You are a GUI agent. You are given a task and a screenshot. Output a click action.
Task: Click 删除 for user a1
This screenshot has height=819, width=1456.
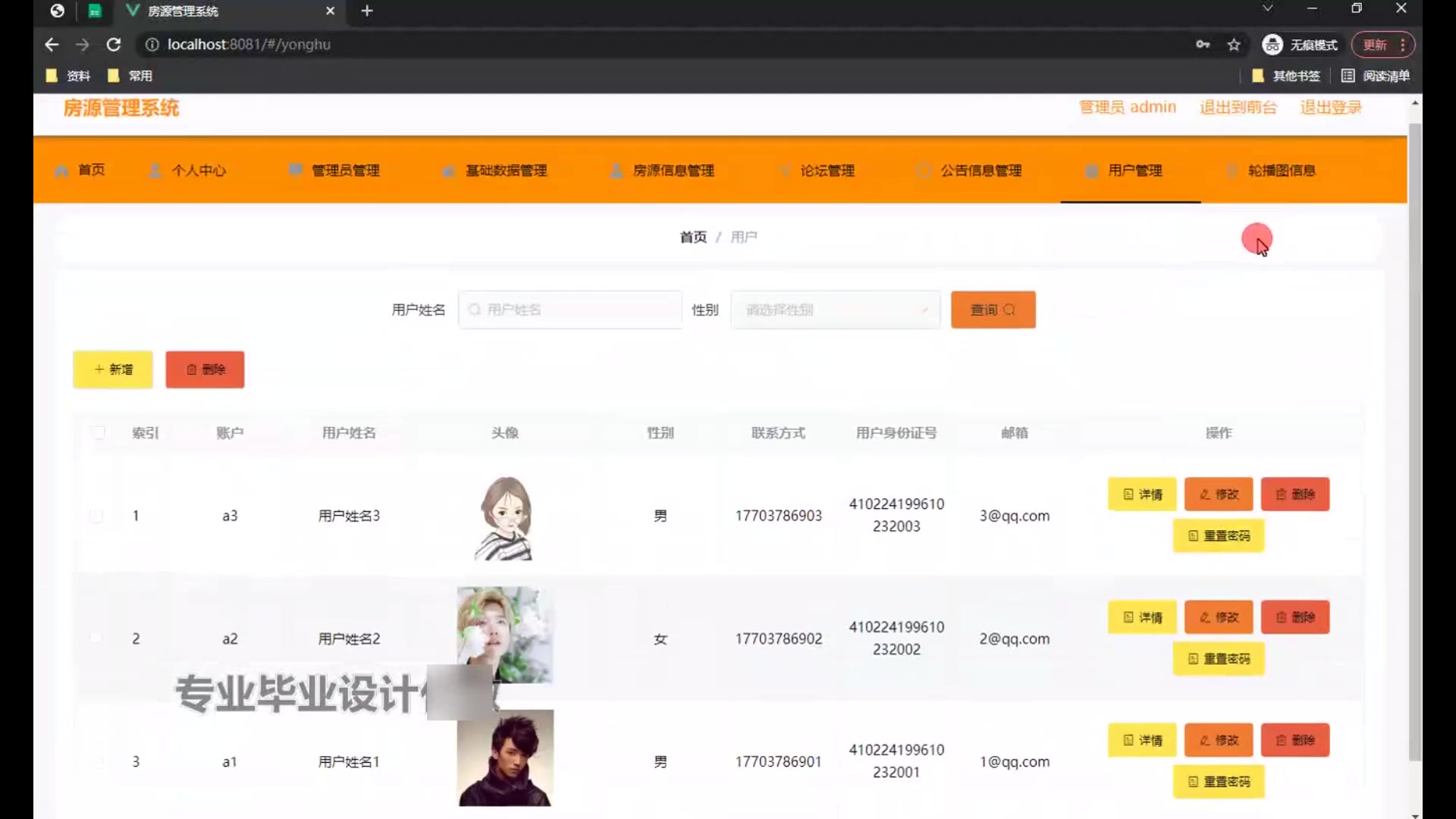point(1295,740)
